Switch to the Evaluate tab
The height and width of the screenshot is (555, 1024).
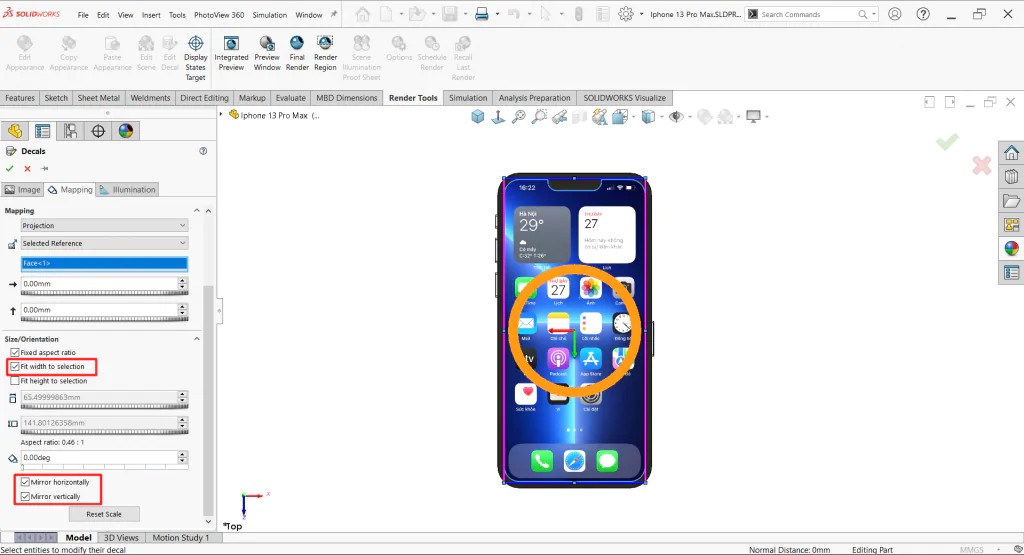[x=291, y=98]
